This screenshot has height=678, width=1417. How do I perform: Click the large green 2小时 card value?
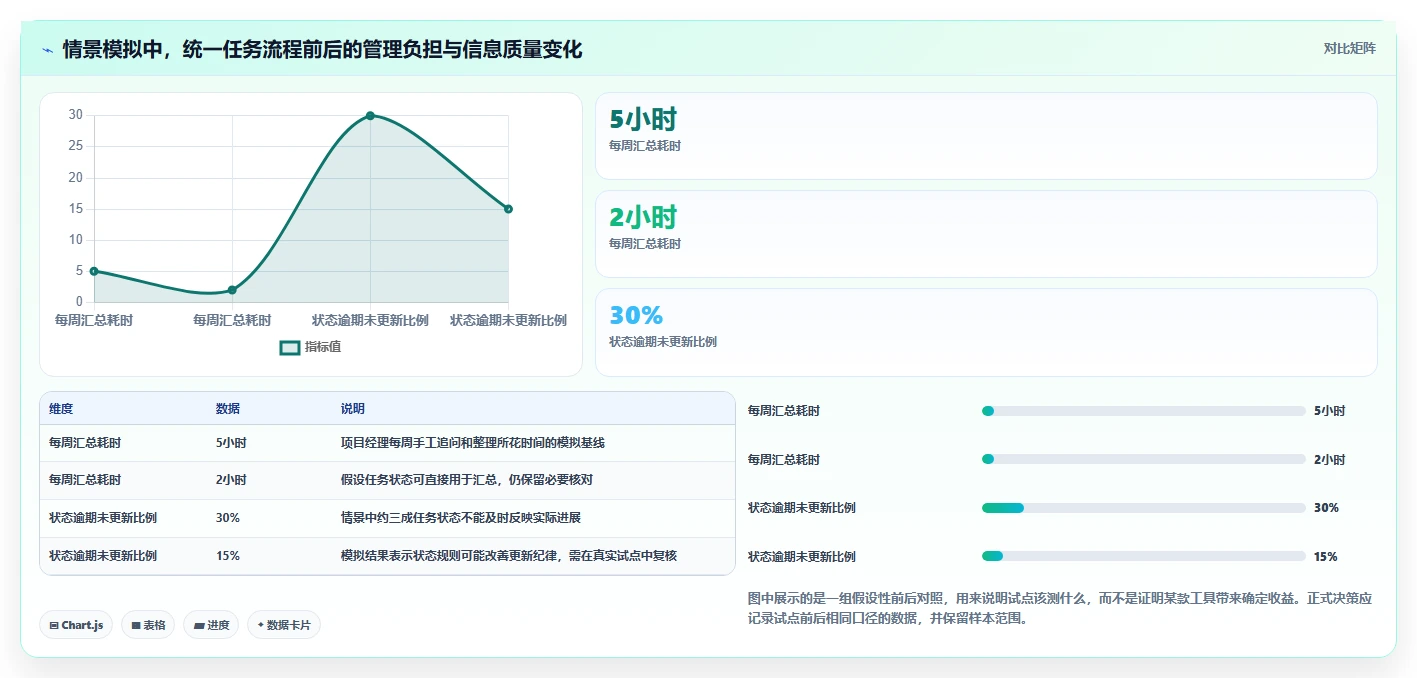(643, 217)
